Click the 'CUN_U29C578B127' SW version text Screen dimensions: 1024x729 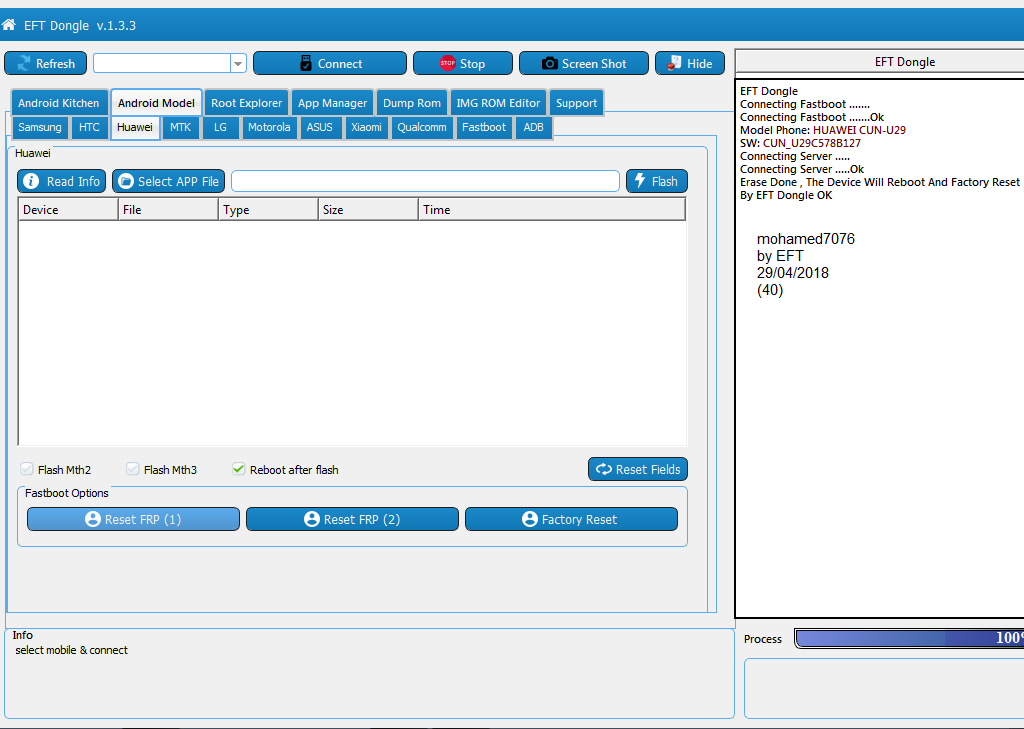coord(812,143)
